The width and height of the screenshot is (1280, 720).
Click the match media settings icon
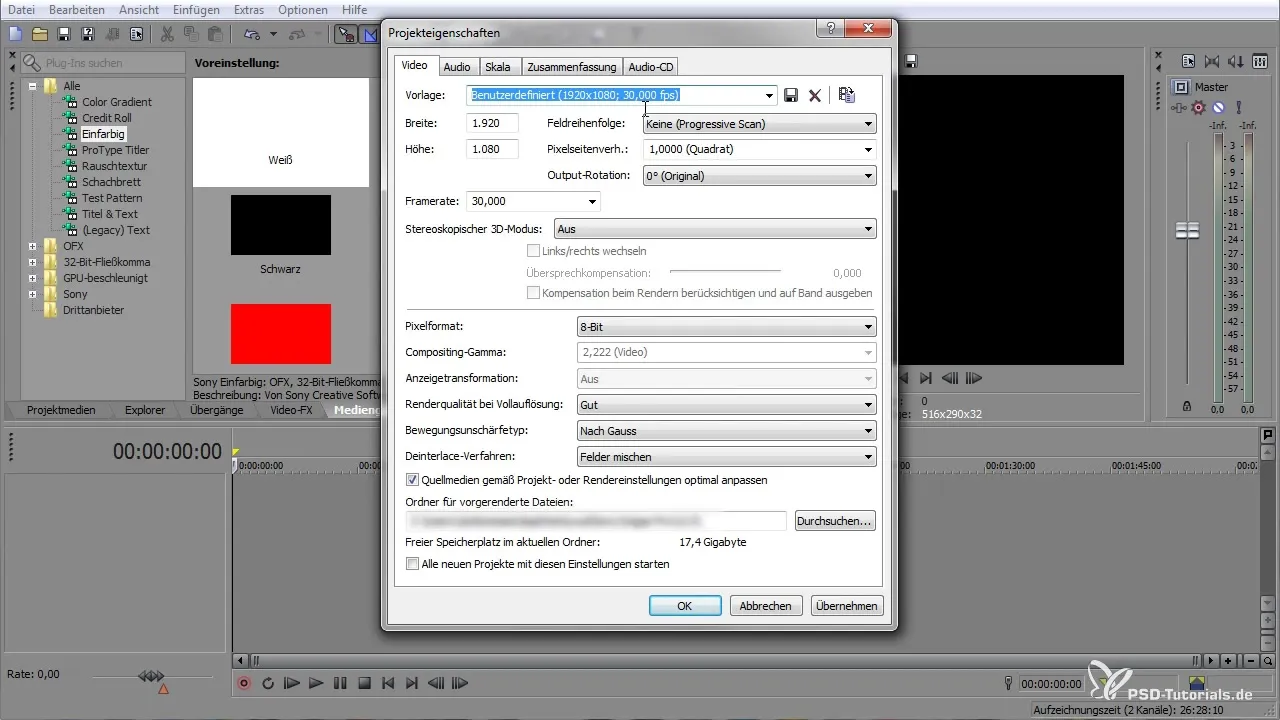(x=847, y=95)
